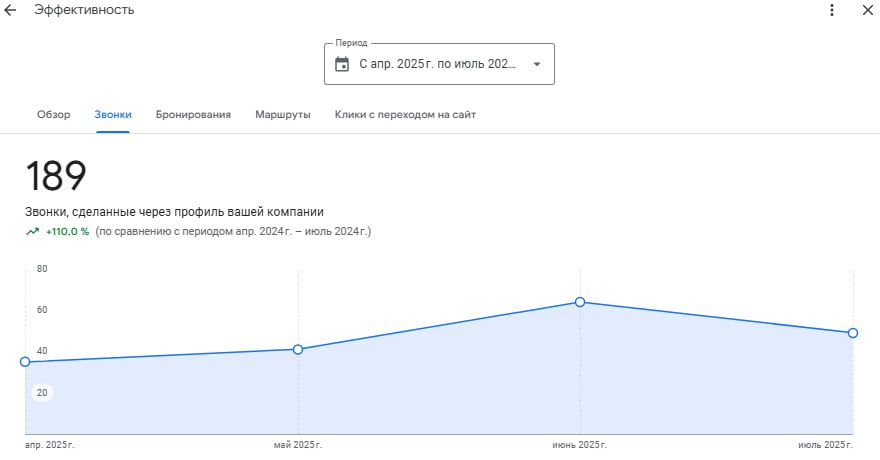Viewport: 880px width, 460px height.
Task: Open the date range starting С апр. 2025
Action: click(437, 64)
